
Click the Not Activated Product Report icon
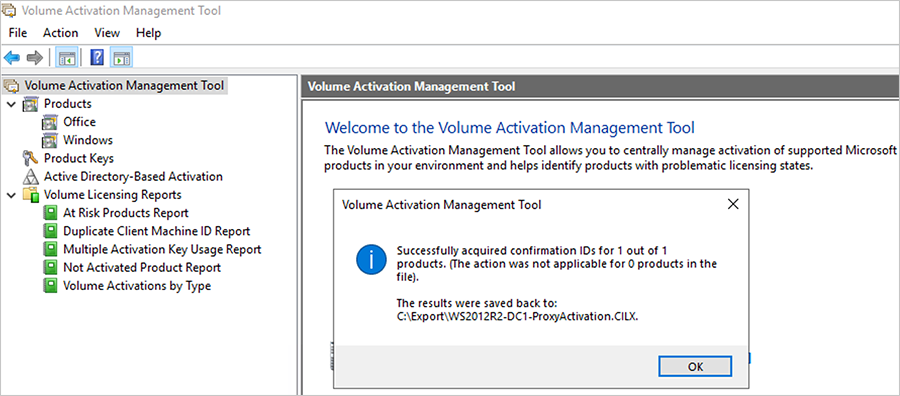(51, 267)
